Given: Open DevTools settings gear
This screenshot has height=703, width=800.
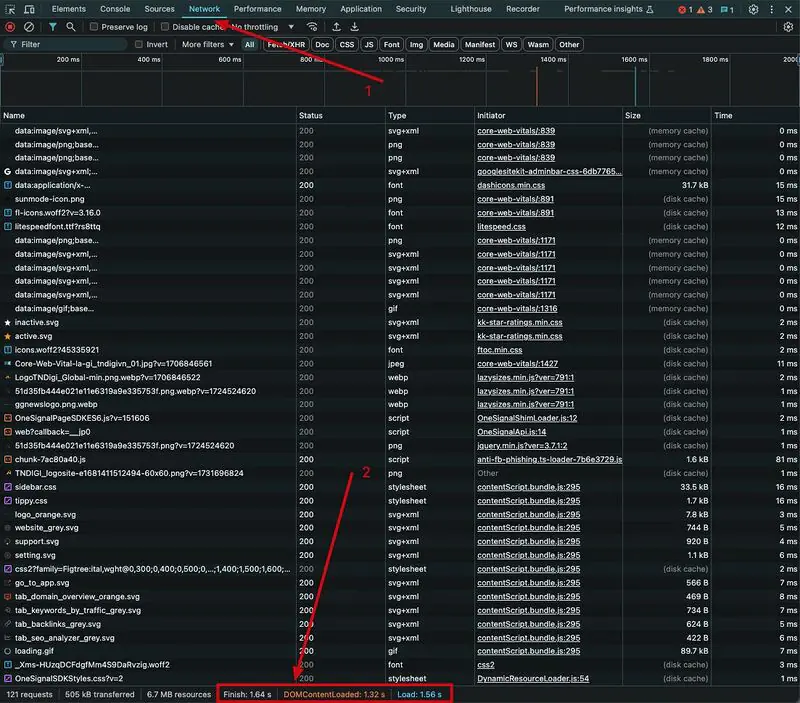Looking at the screenshot, I should (753, 9).
